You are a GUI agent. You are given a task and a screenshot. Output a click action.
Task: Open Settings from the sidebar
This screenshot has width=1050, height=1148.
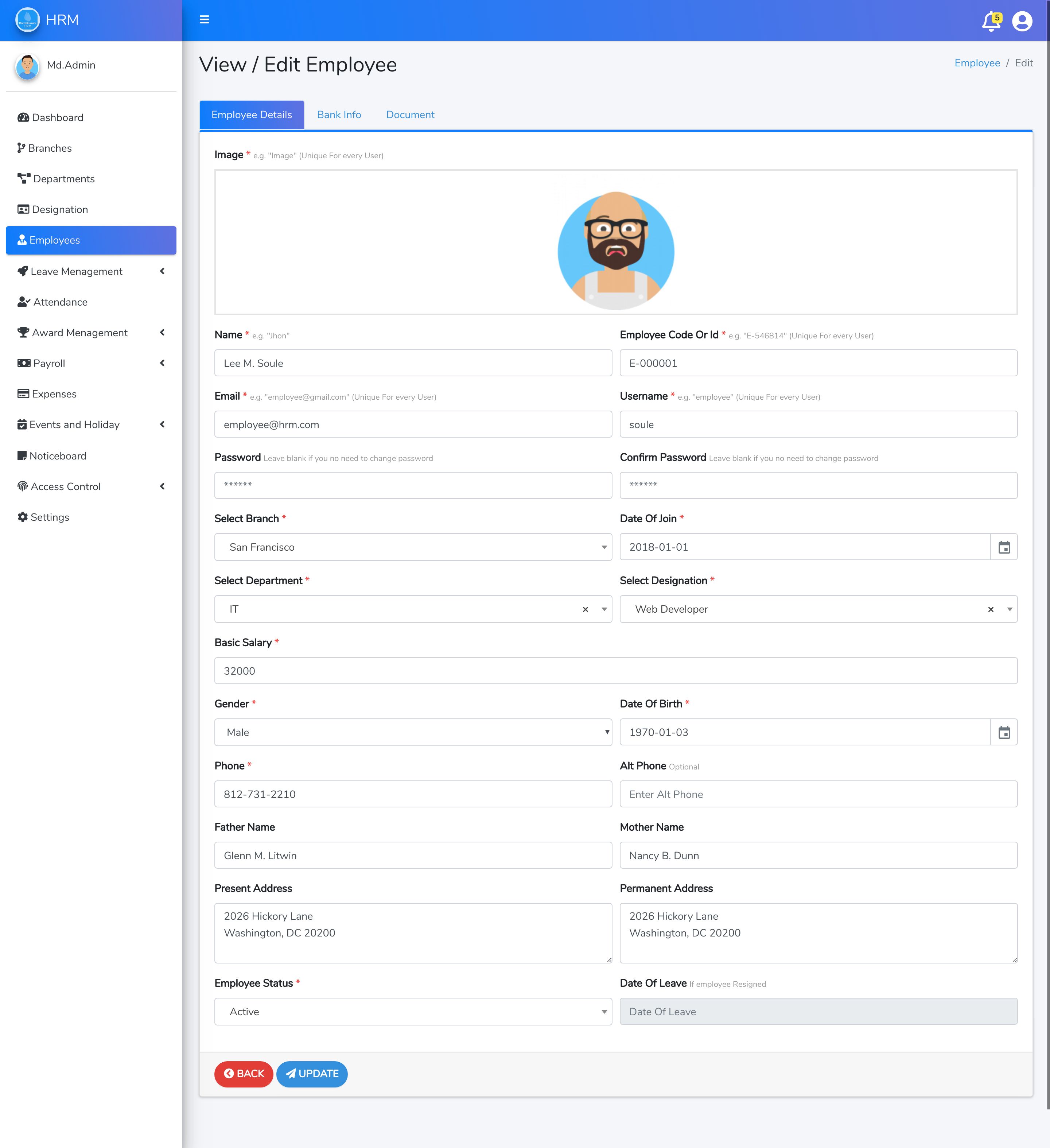click(50, 517)
